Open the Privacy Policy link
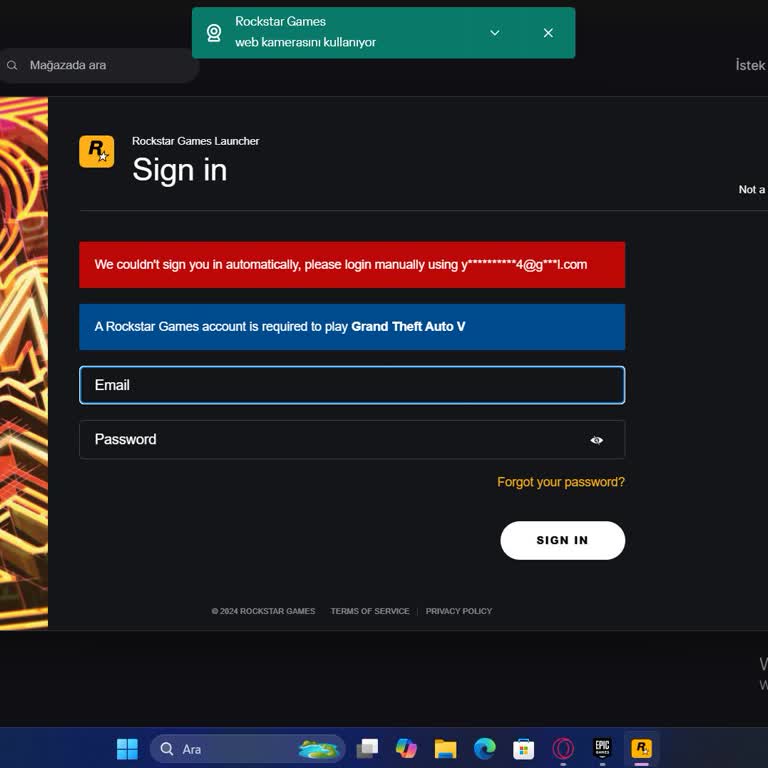The height and width of the screenshot is (768, 768). (x=458, y=611)
